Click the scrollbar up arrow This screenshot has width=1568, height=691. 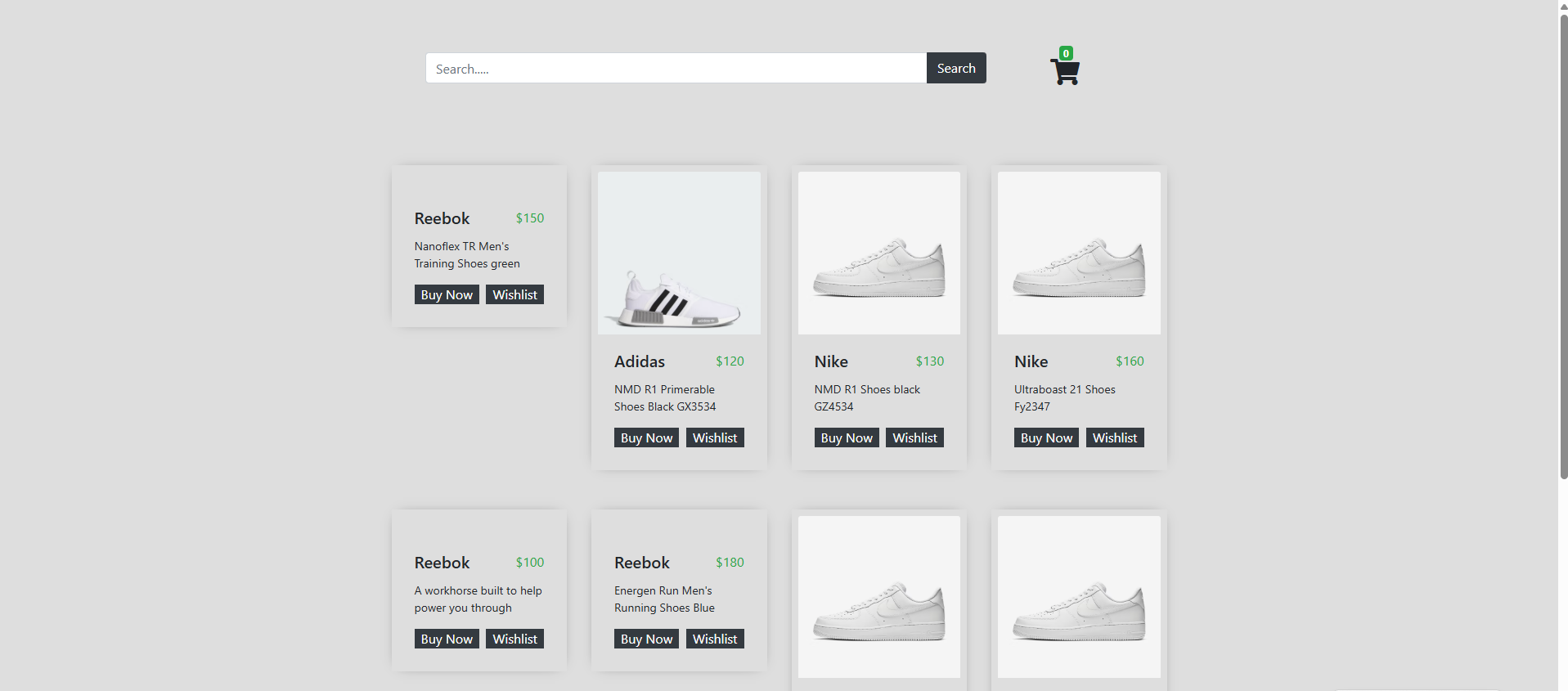(1563, 6)
